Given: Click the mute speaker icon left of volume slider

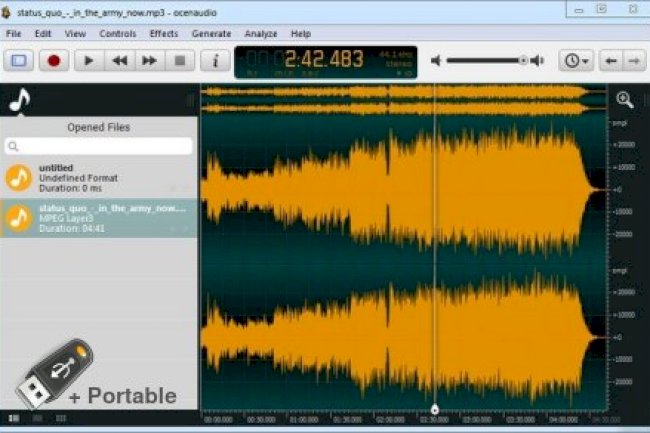Looking at the screenshot, I should point(436,61).
